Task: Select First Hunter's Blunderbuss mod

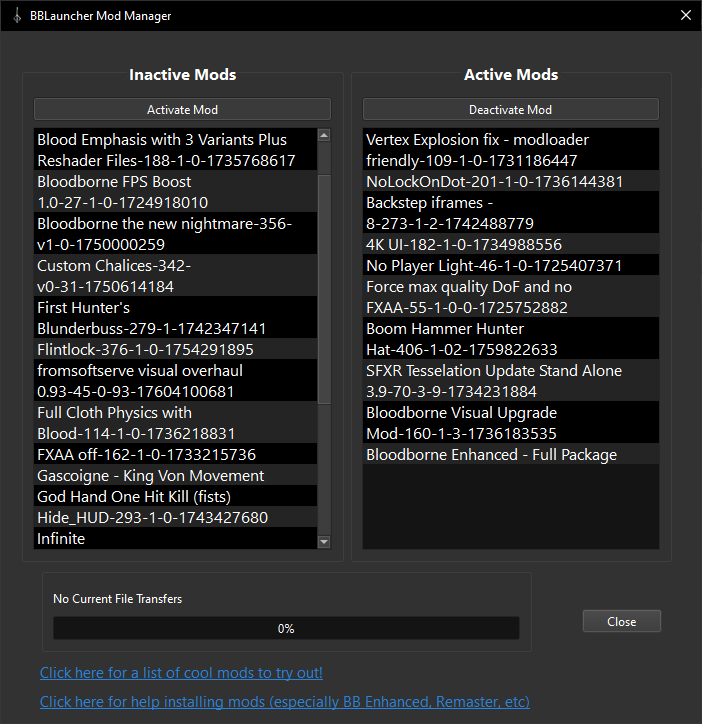Action: [x=176, y=318]
